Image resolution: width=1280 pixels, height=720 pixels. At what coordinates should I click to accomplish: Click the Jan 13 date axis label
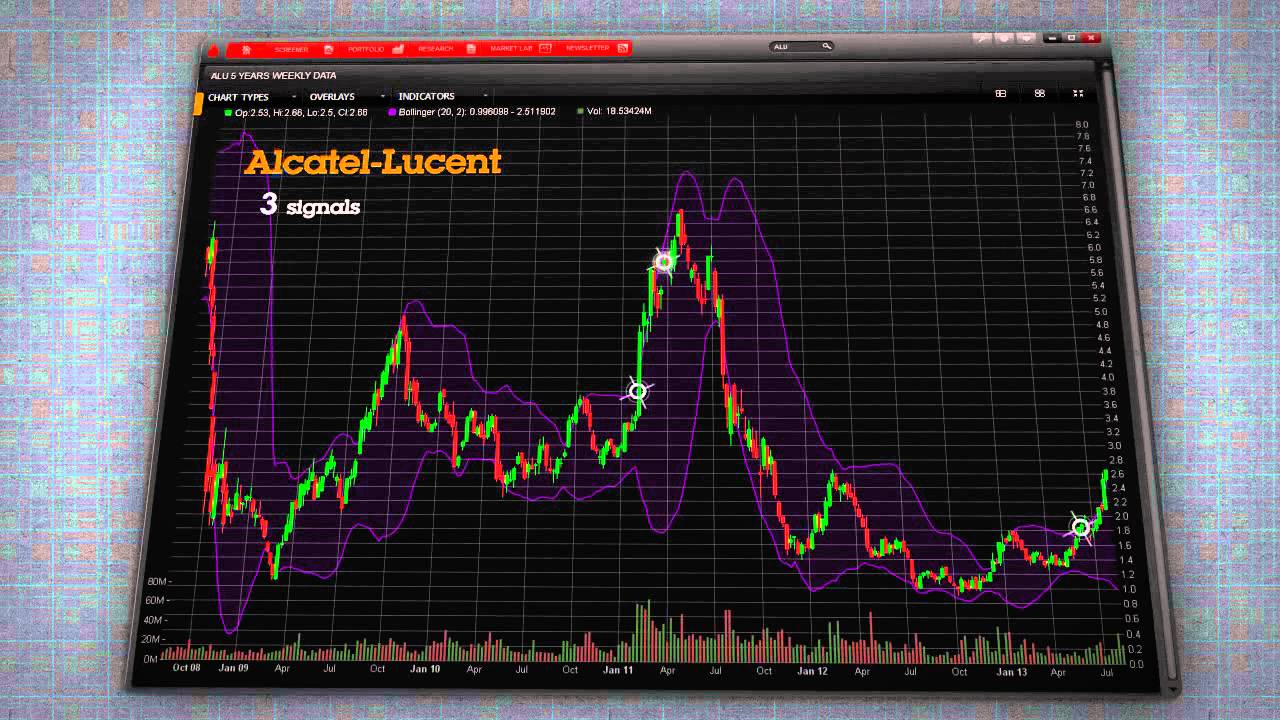[x=1012, y=672]
